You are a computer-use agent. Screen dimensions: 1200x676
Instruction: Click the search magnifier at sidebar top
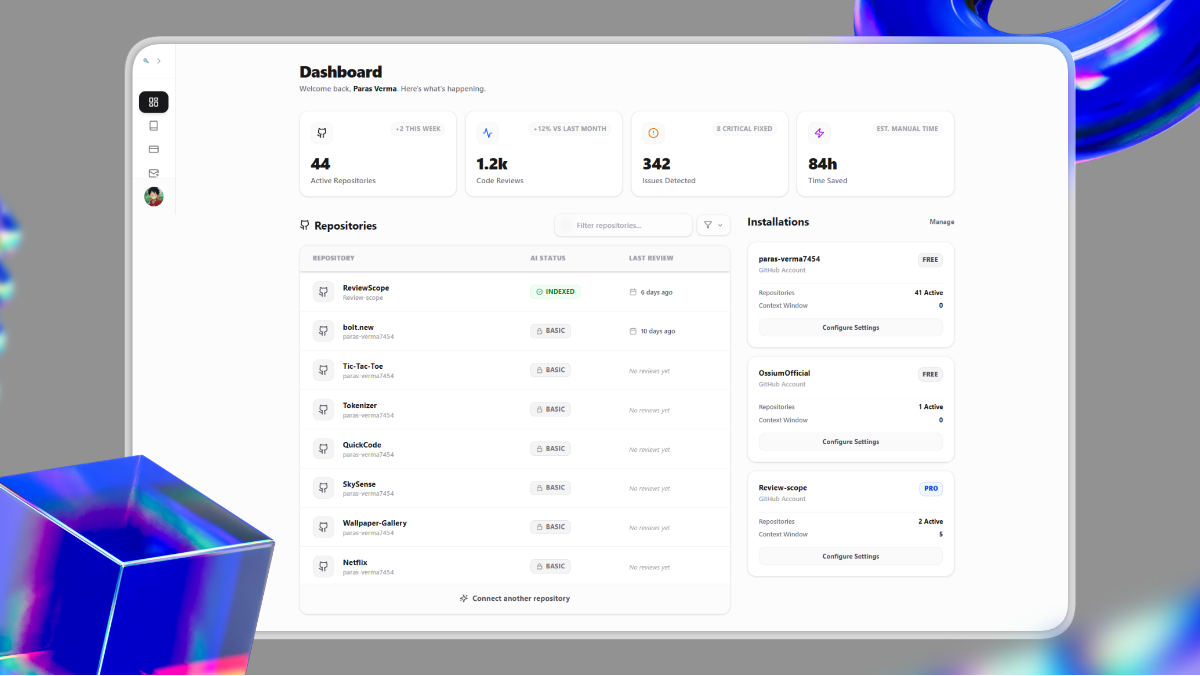point(148,60)
